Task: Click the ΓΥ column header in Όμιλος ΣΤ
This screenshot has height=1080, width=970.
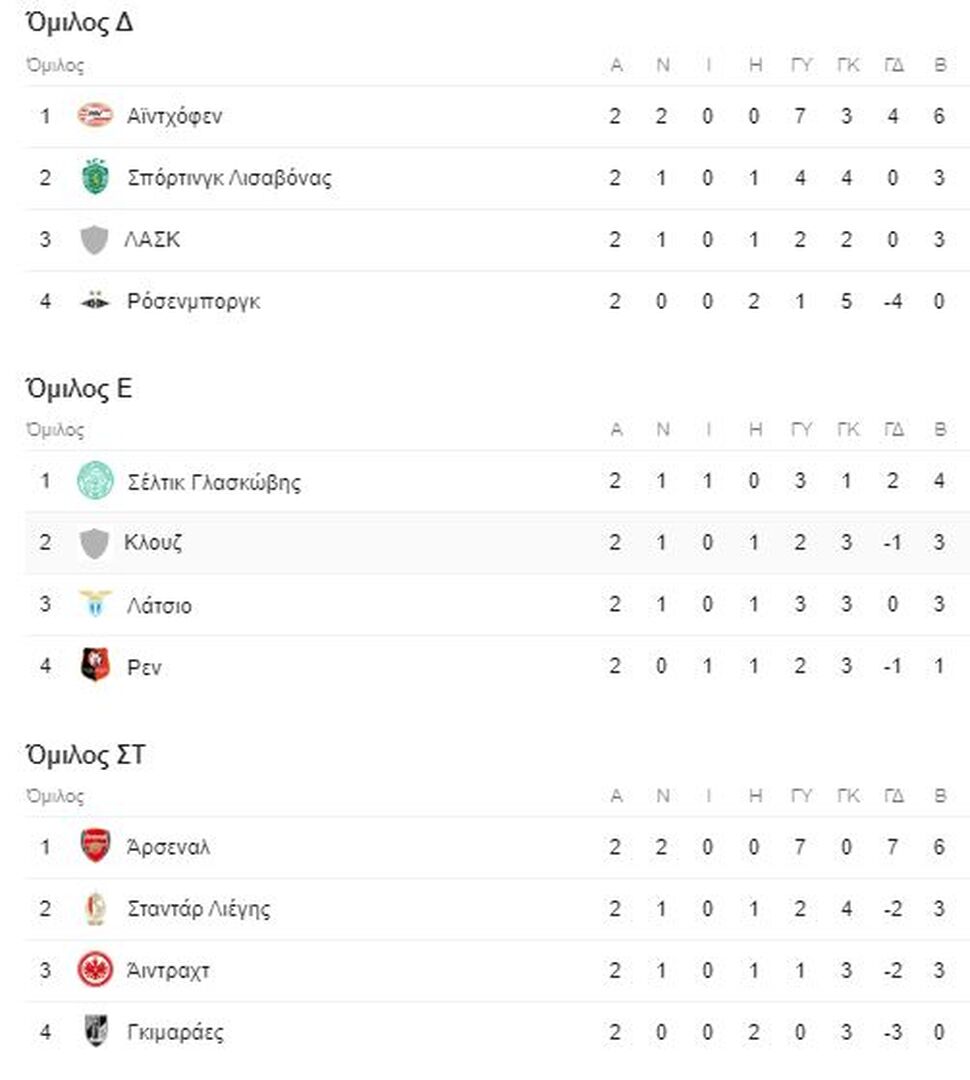Action: pos(801,796)
